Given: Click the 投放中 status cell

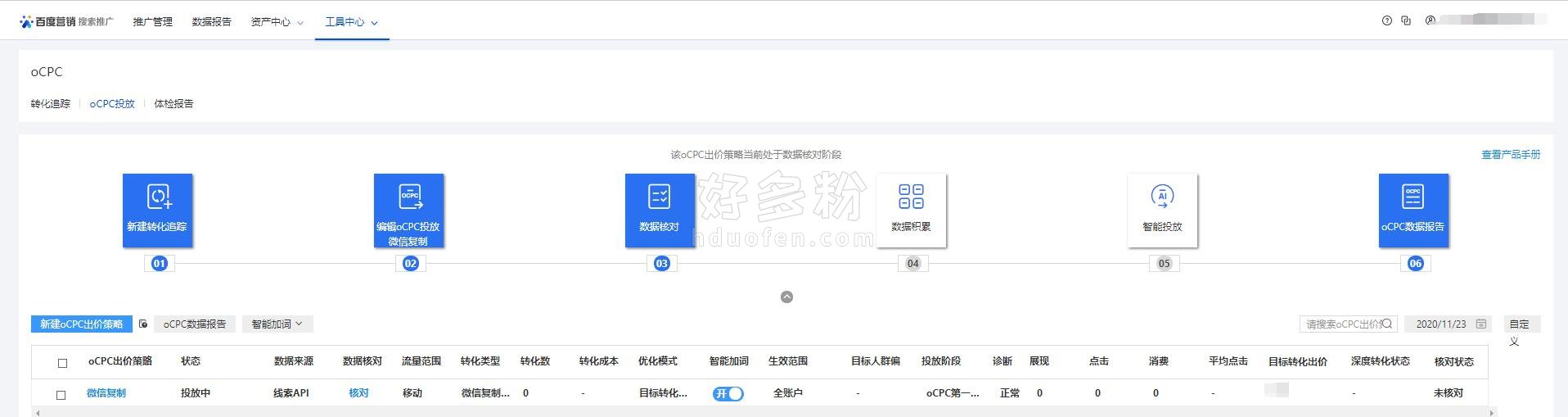Looking at the screenshot, I should [196, 393].
